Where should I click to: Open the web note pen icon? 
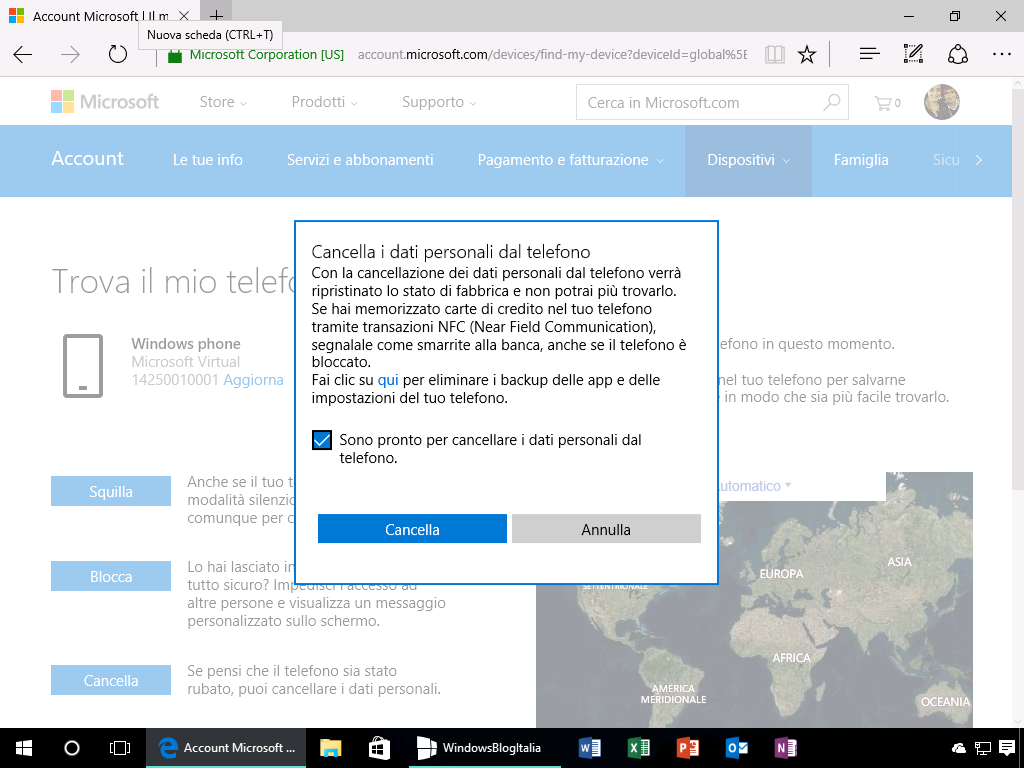tap(913, 54)
